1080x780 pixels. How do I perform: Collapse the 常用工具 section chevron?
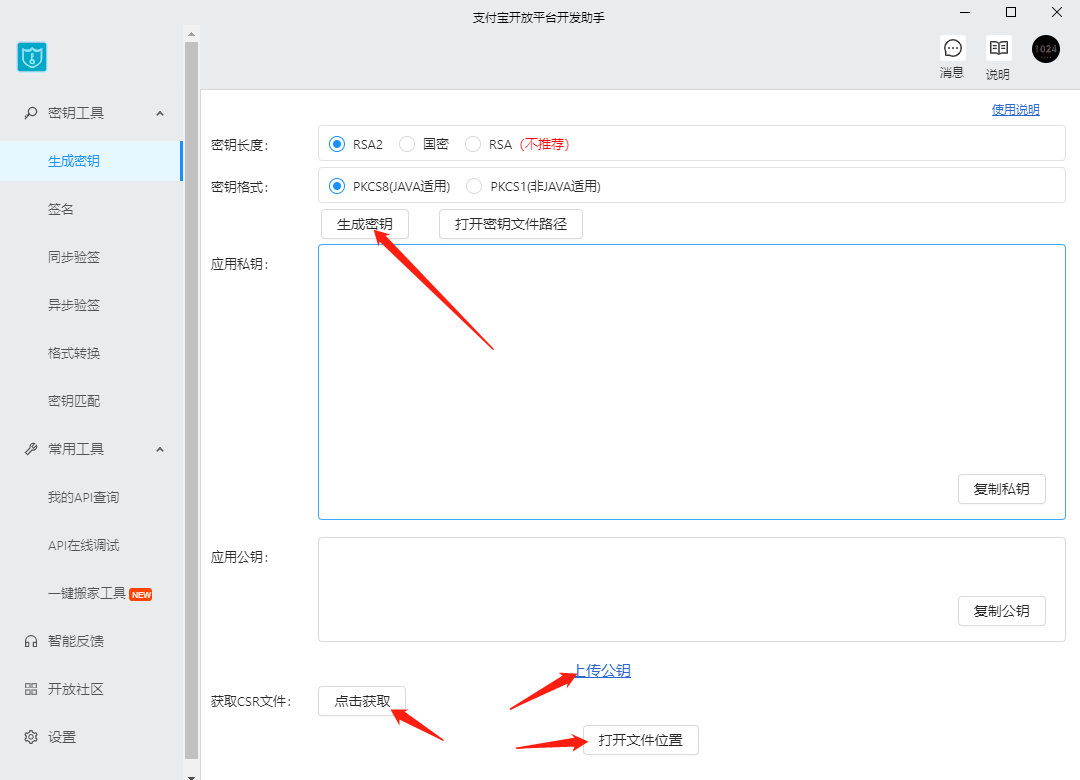pyautogui.click(x=160, y=449)
